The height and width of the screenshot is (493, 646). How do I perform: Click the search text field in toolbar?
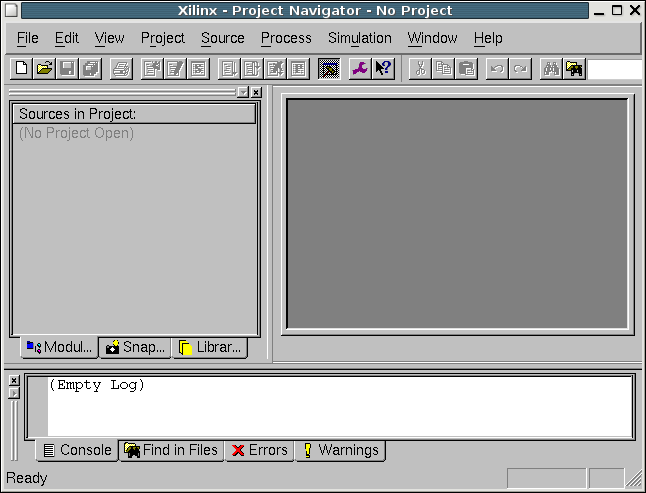(x=615, y=69)
